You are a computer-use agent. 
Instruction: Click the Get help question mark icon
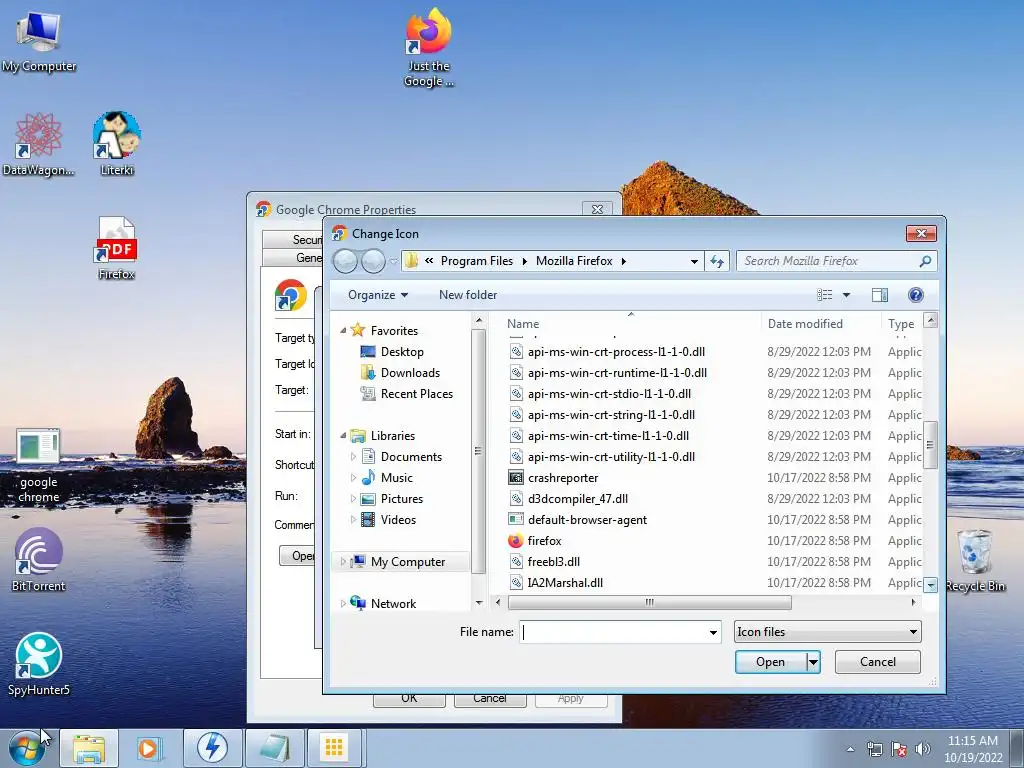[x=916, y=295]
